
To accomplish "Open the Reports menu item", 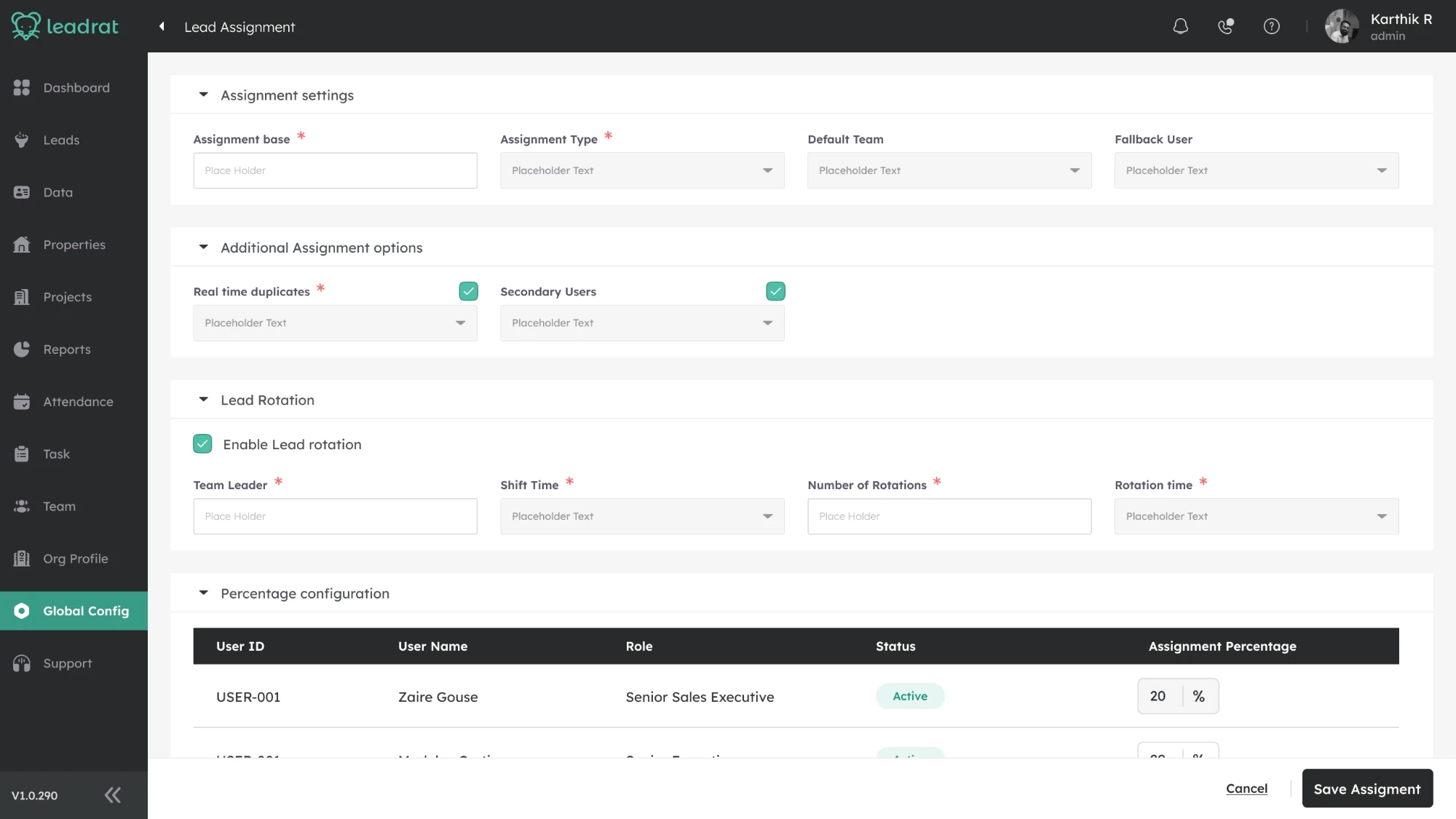I will [74, 349].
